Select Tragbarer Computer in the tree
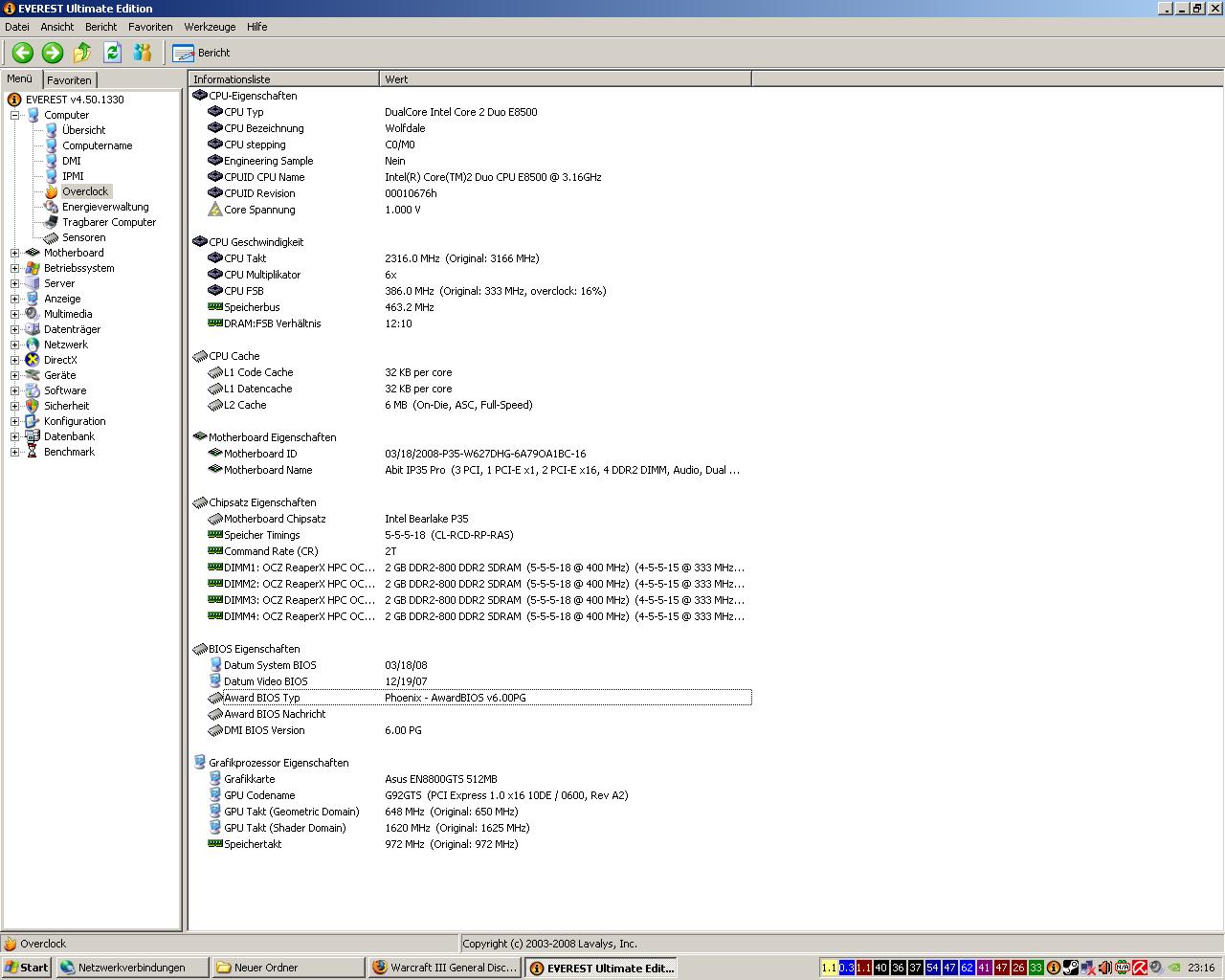1225x980 pixels. coord(109,222)
